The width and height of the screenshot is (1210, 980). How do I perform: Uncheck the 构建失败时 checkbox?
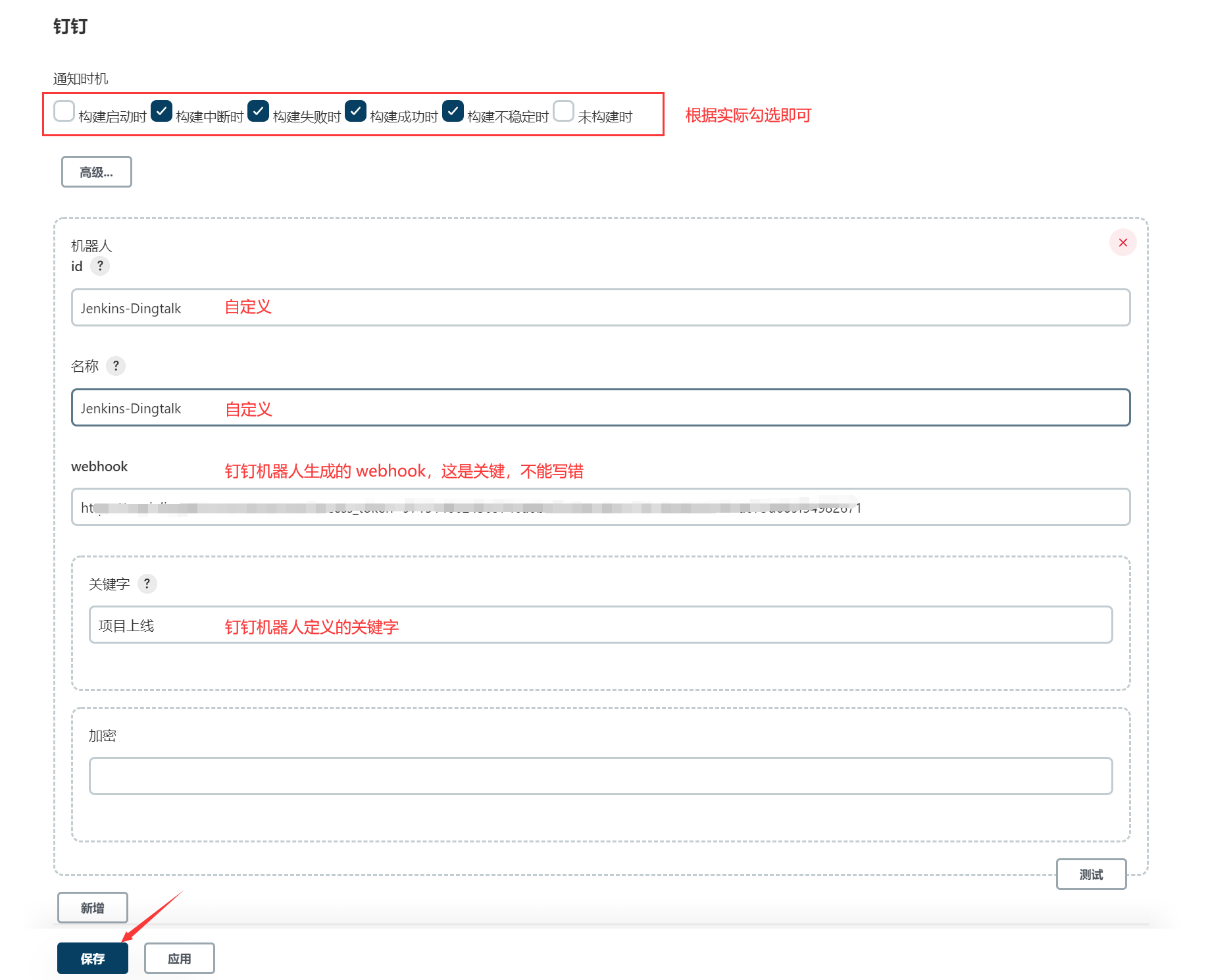[x=258, y=111]
